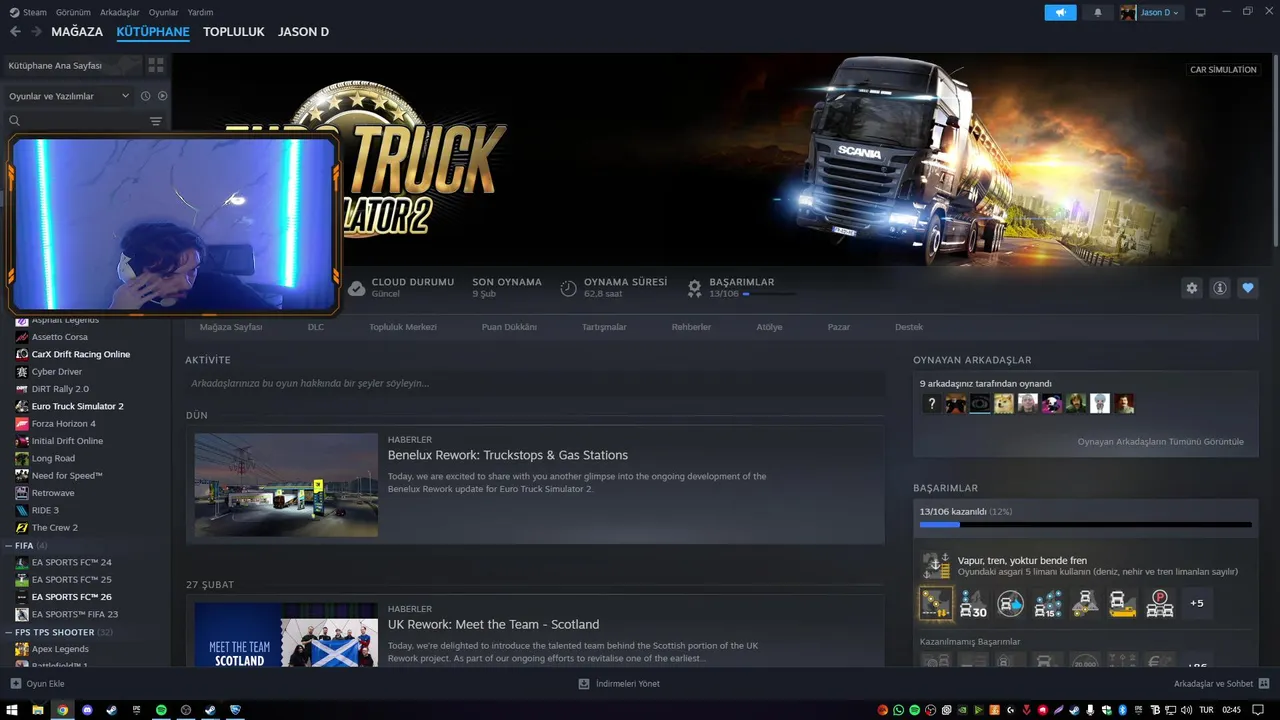Open the Oyunlar menu
Screen dimensions: 1280x720
tap(164, 12)
